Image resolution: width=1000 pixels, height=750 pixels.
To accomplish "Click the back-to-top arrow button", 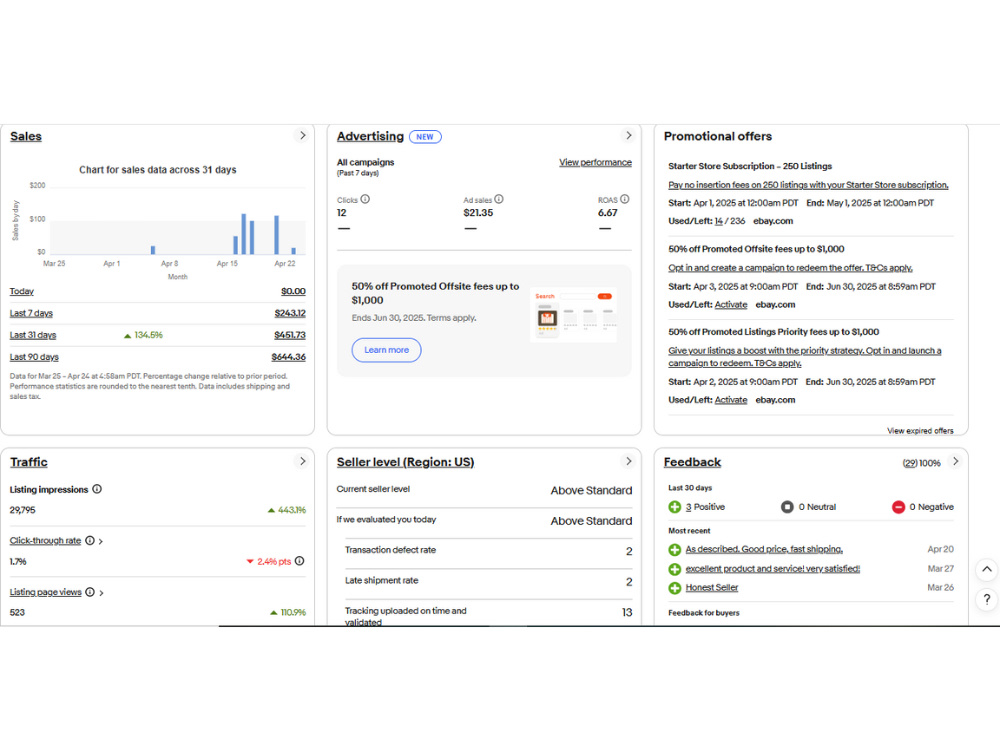I will pyautogui.click(x=987, y=569).
